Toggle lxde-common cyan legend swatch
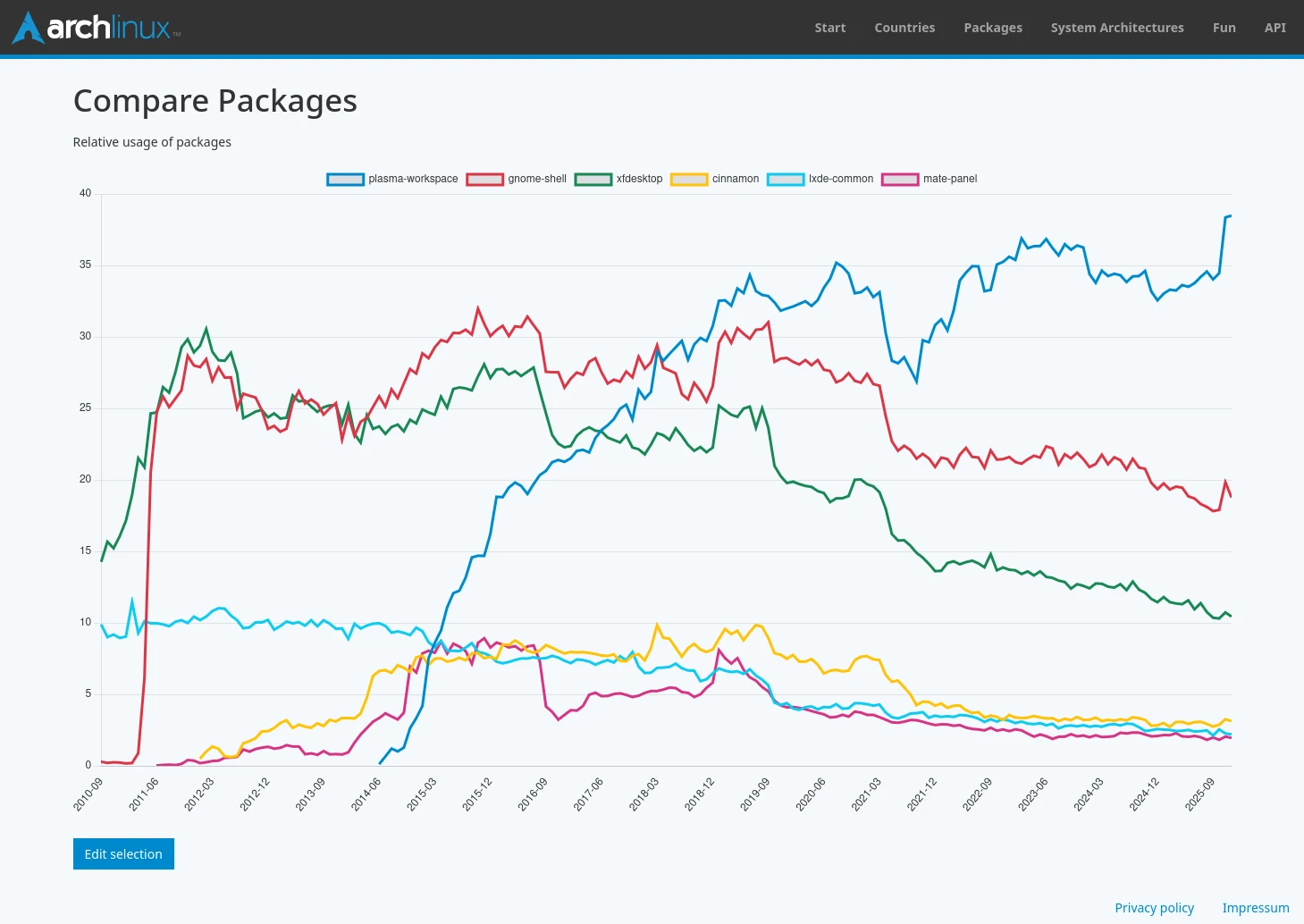This screenshot has height=924, width=1304. click(x=786, y=179)
